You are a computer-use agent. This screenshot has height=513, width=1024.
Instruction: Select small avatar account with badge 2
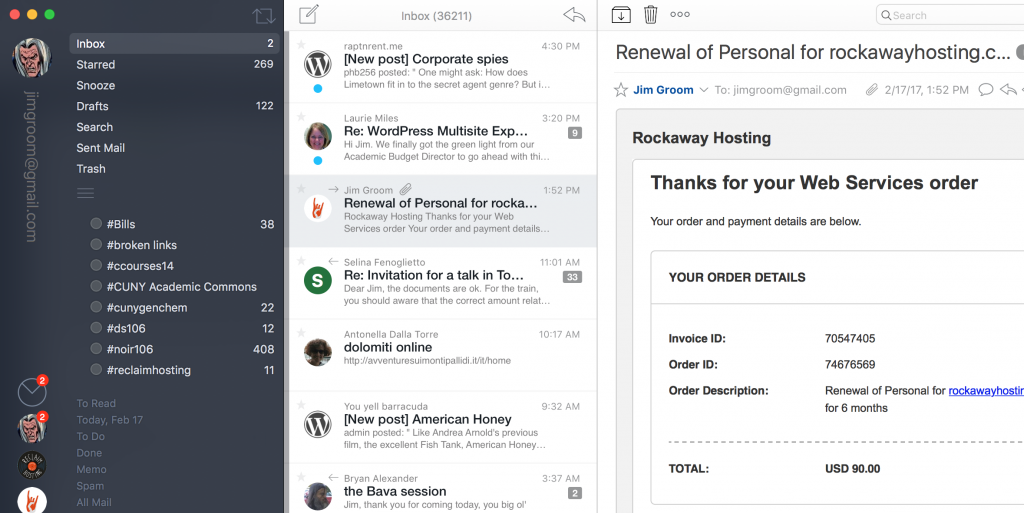click(32, 429)
